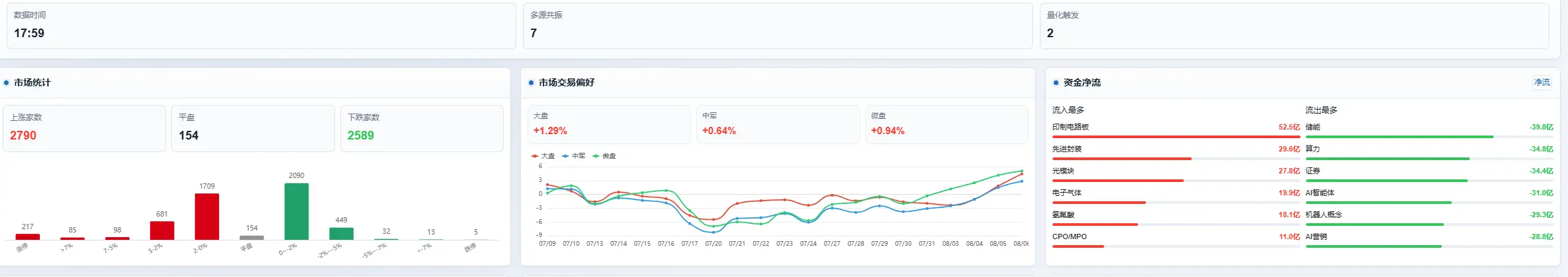Select the 多源共振 card showing 7

(778, 26)
